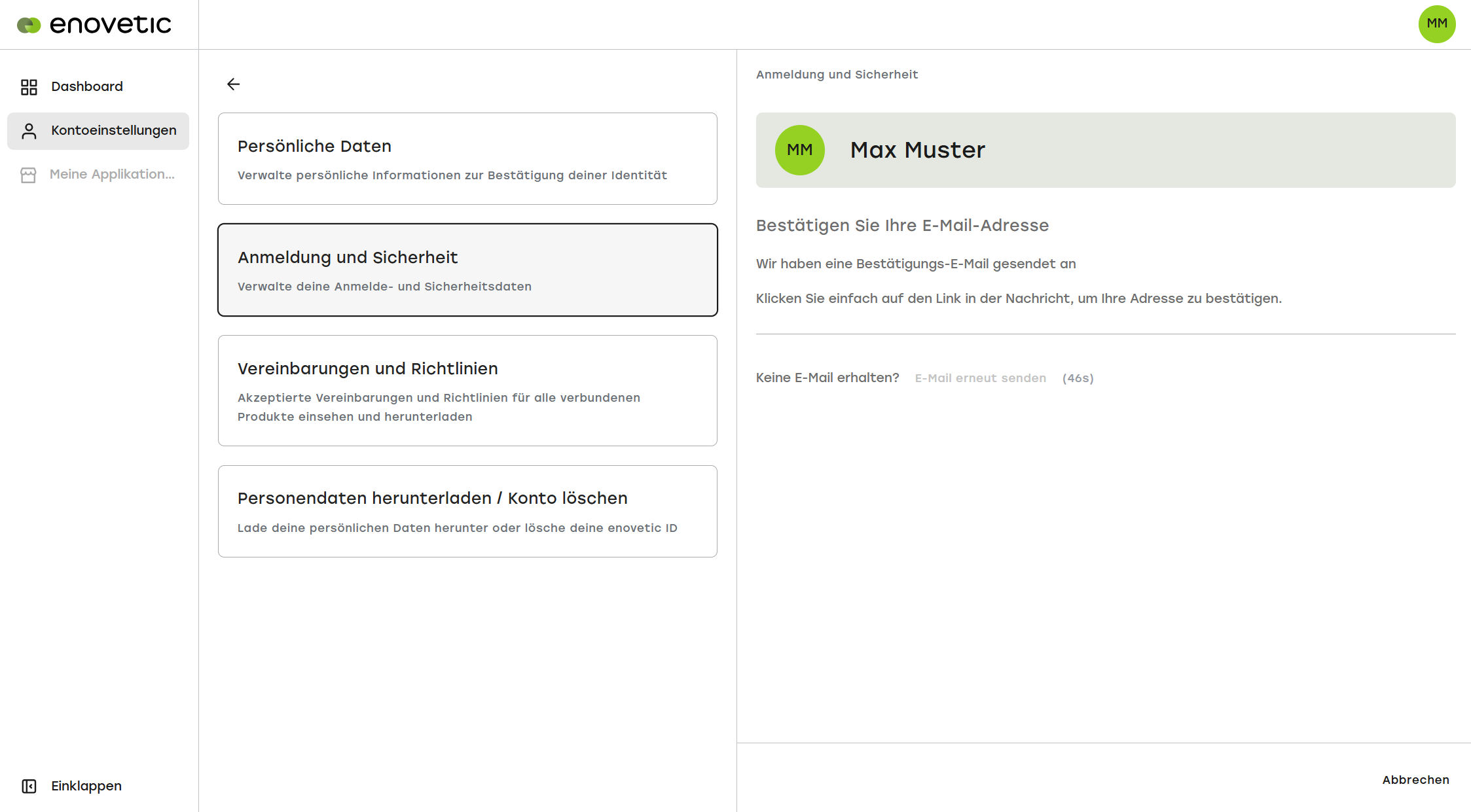The width and height of the screenshot is (1471, 812).
Task: Click the Dashboard grid icon
Action: (29, 87)
